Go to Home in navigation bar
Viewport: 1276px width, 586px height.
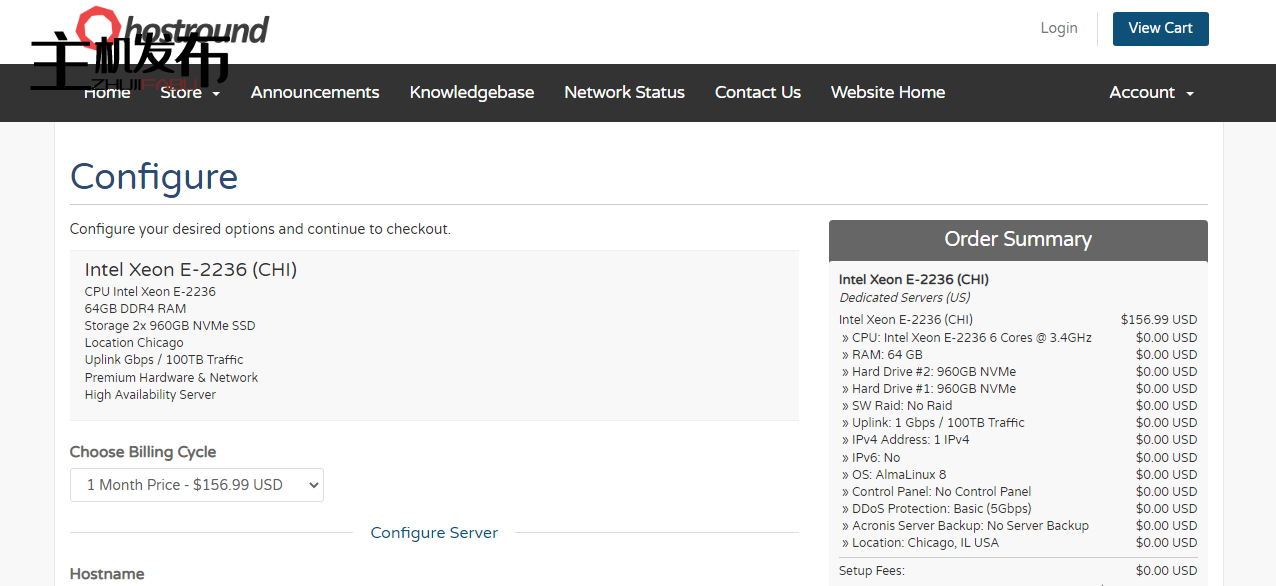click(107, 92)
